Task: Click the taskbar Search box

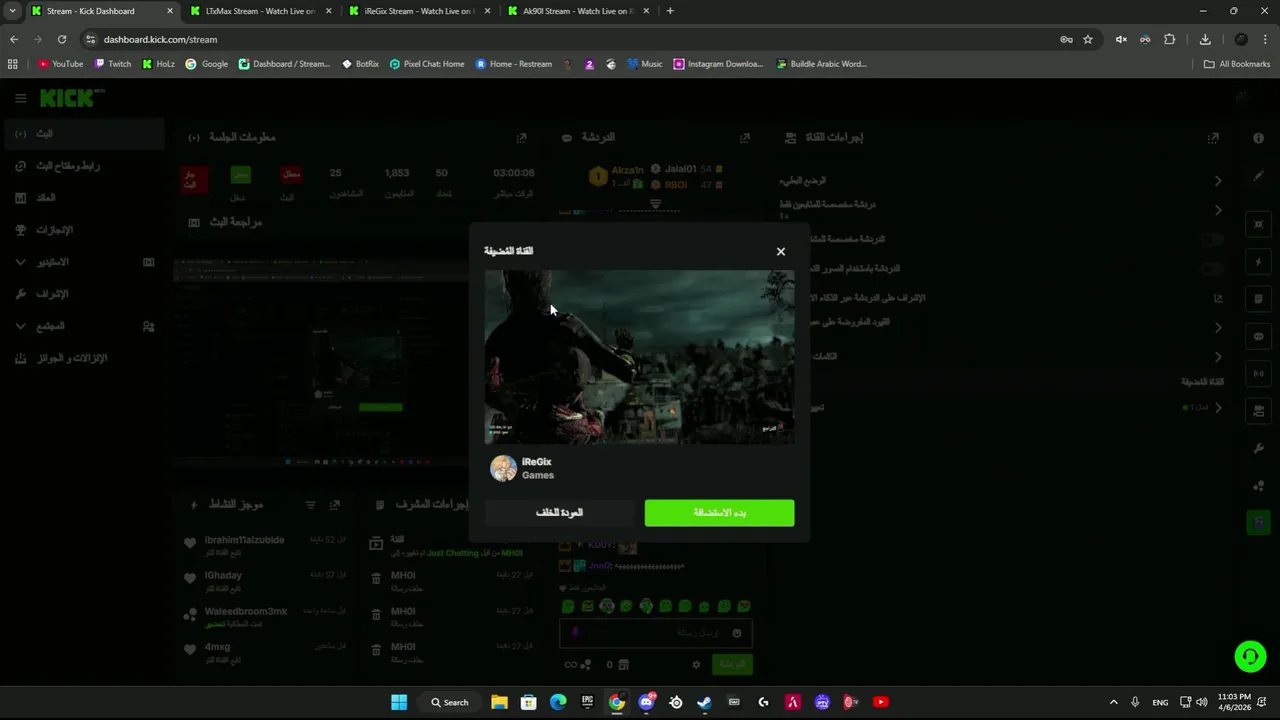Action: point(449,702)
